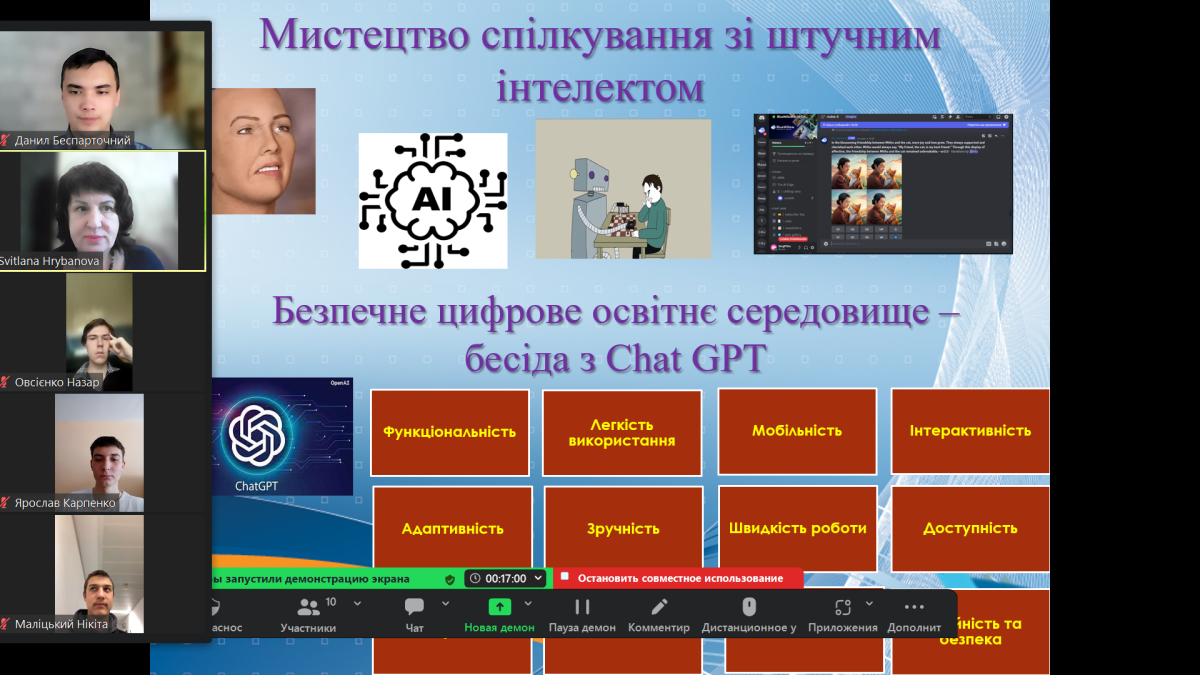Open the More options ellipsis
Viewport: 1200px width, 675px height.
click(x=914, y=607)
